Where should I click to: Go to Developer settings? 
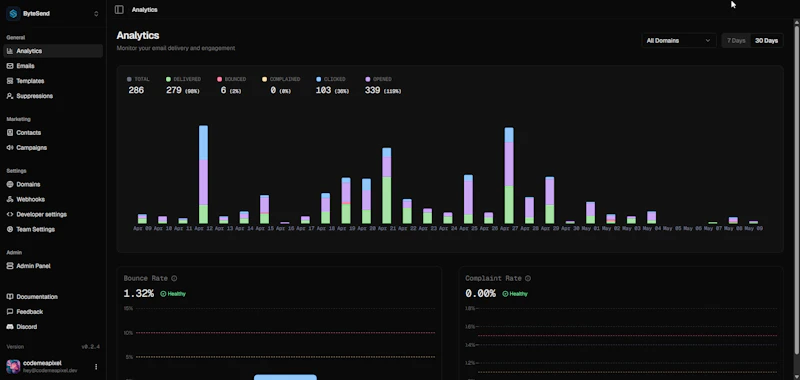pyautogui.click(x=53, y=215)
